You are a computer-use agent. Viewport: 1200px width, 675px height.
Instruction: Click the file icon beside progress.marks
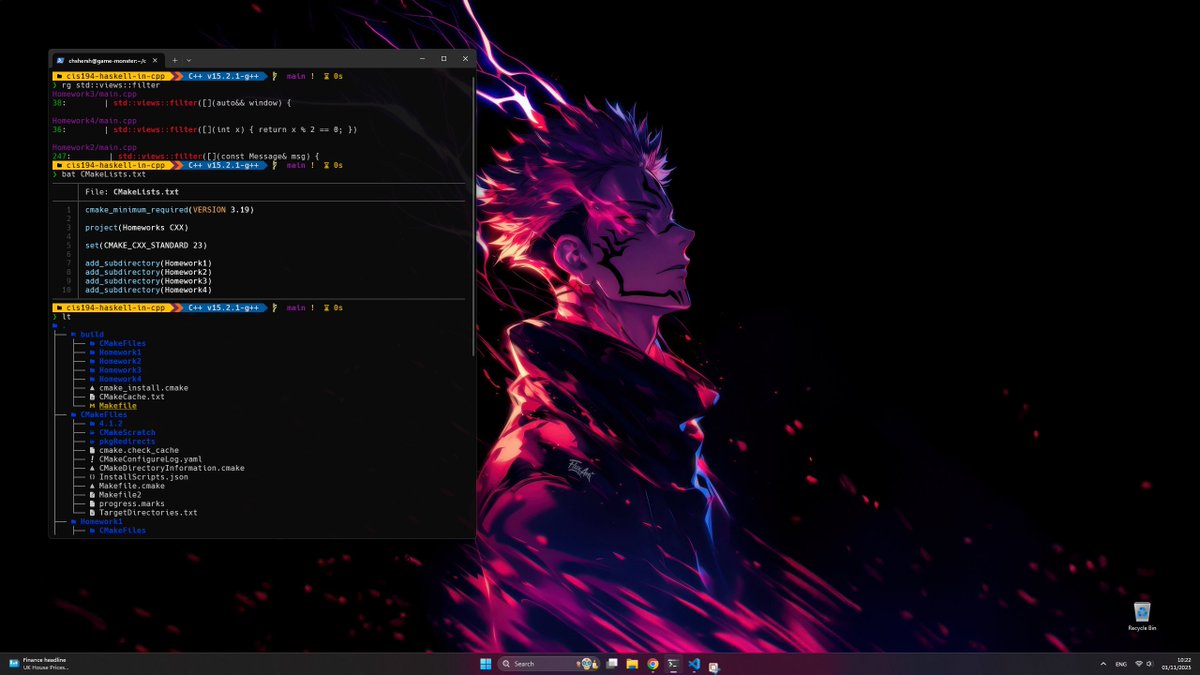coord(92,504)
